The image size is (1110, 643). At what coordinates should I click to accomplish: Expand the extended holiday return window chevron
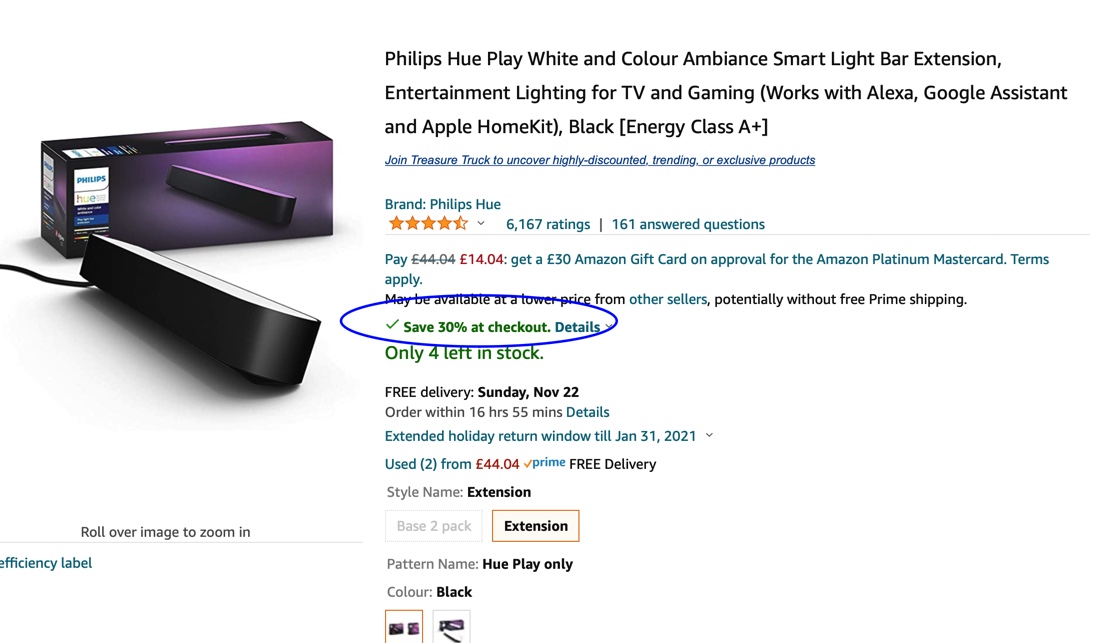pos(709,436)
